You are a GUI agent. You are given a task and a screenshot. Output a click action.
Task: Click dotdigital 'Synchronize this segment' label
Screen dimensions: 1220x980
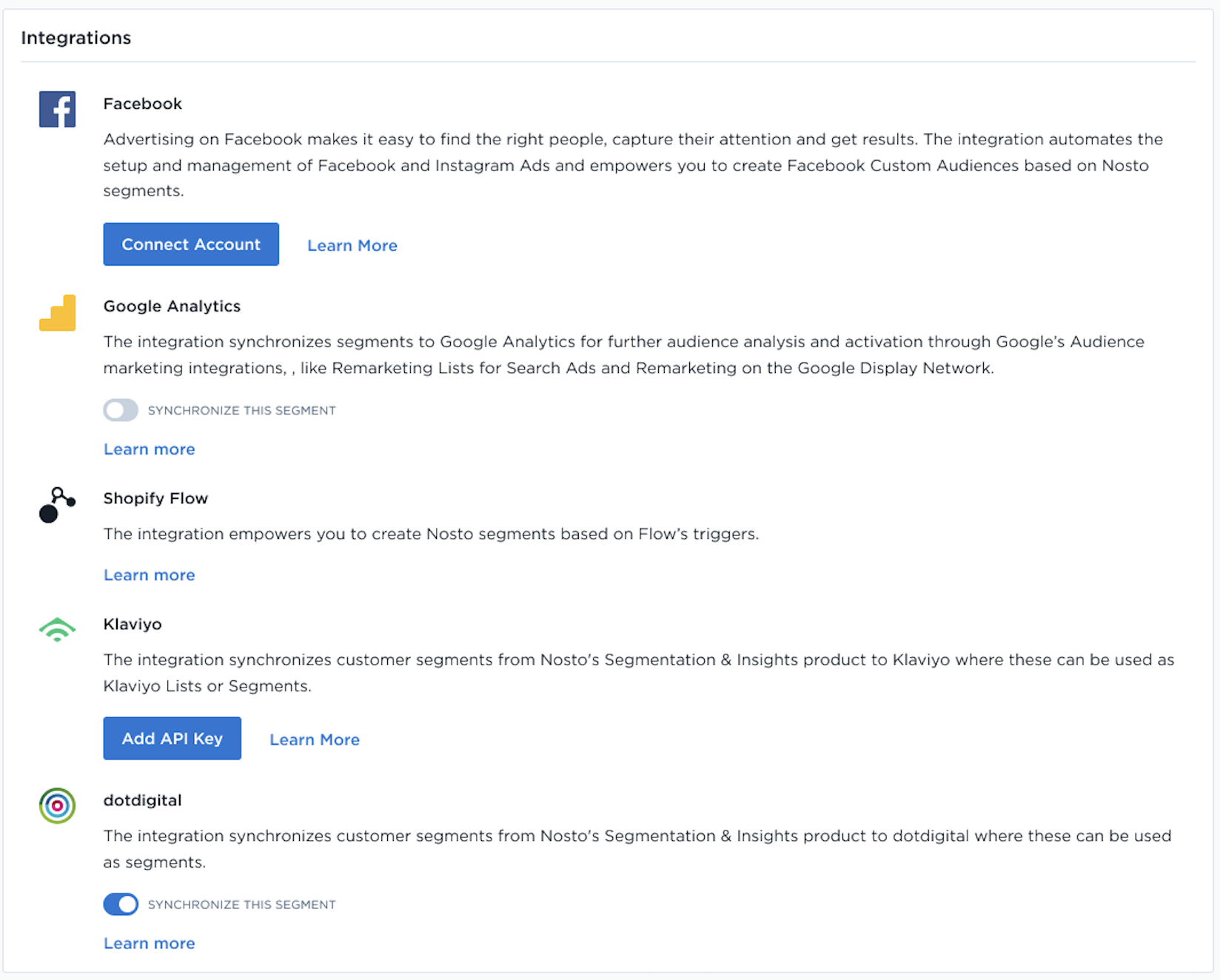point(241,905)
